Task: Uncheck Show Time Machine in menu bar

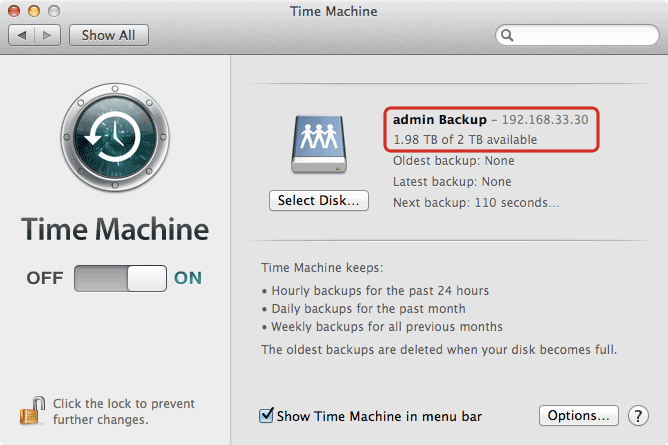Action: [x=267, y=415]
